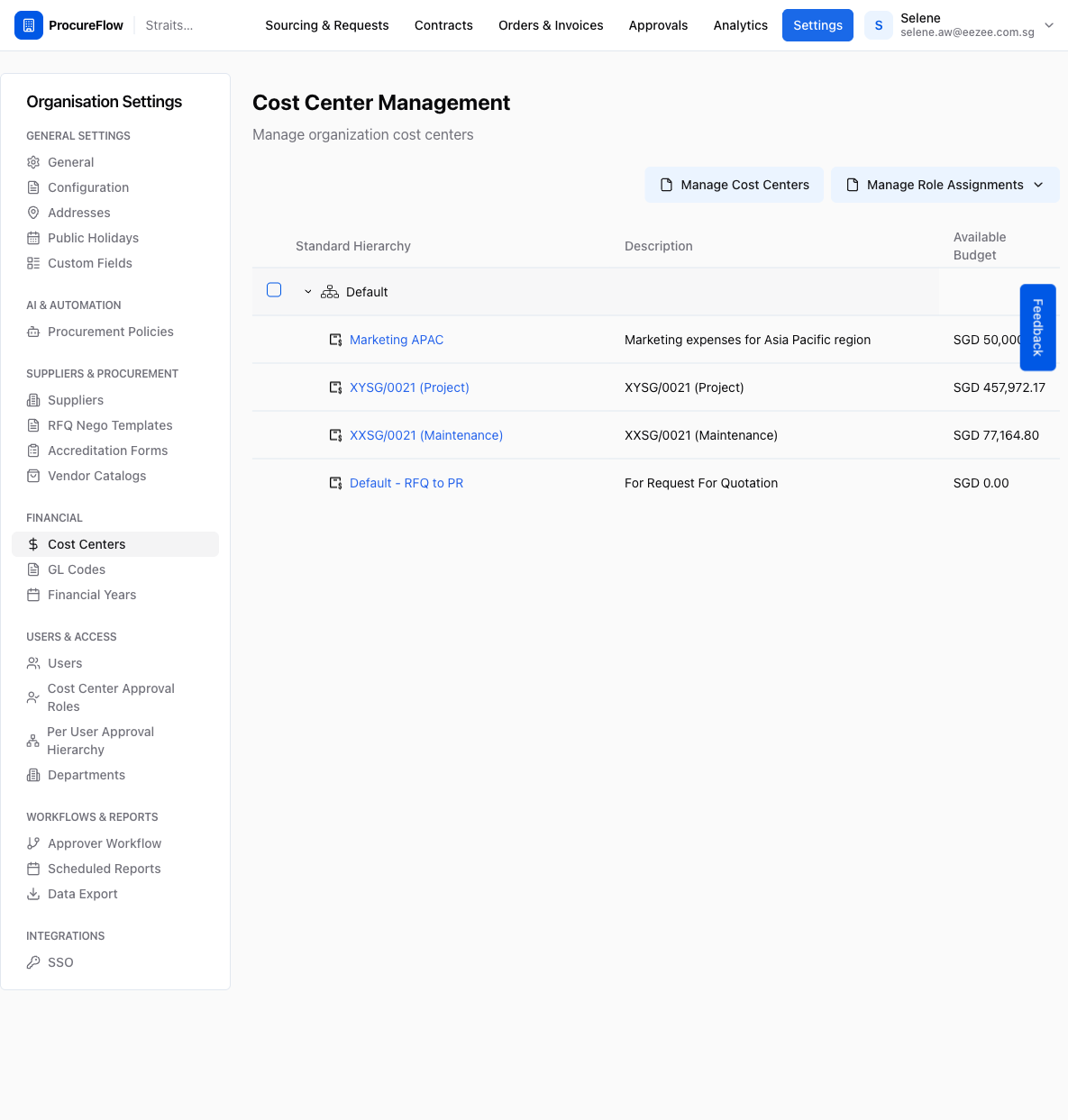Click the Users people icon
The width and height of the screenshot is (1068, 1120).
33,663
